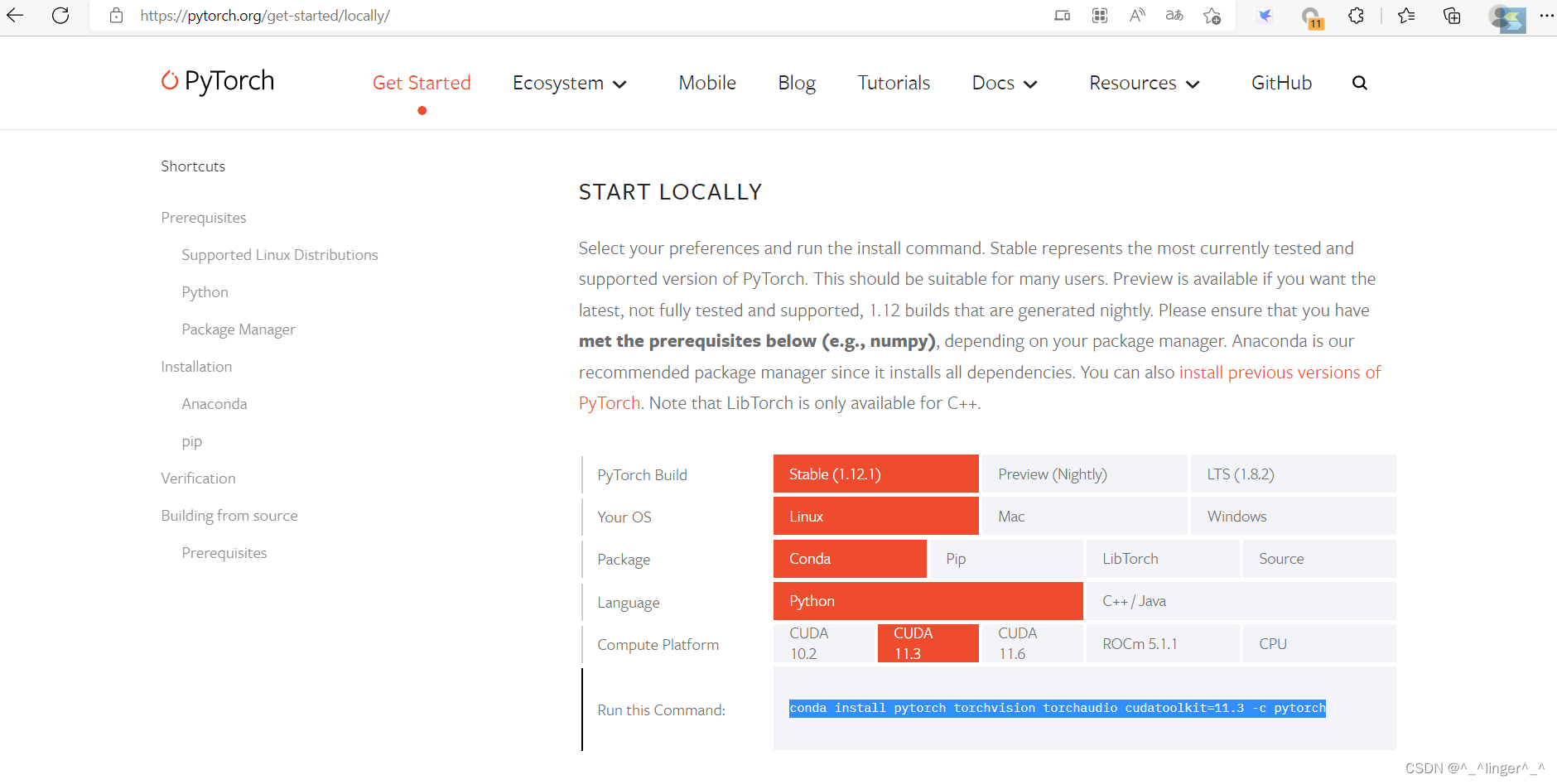Jump to pip shortcut
This screenshot has height=784, width=1557.
(192, 441)
